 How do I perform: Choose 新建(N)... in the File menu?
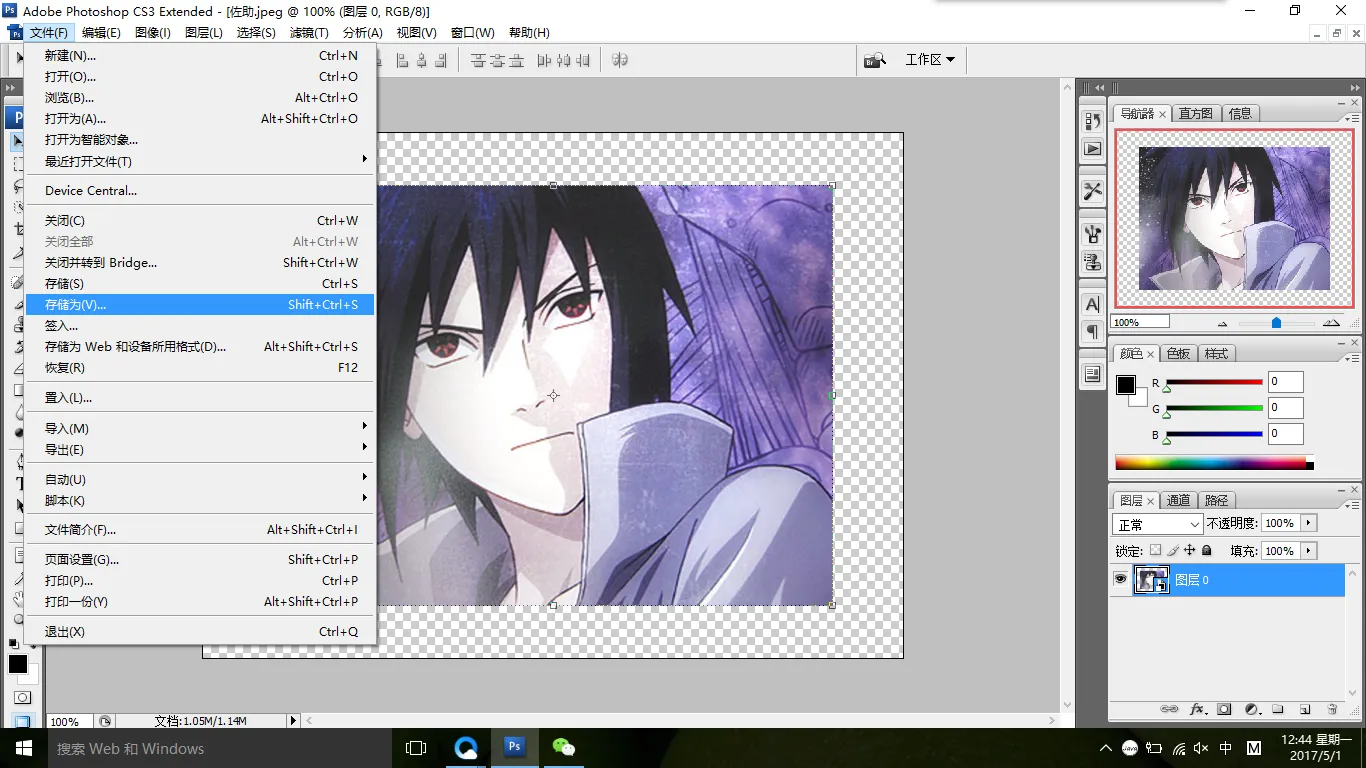pos(200,56)
